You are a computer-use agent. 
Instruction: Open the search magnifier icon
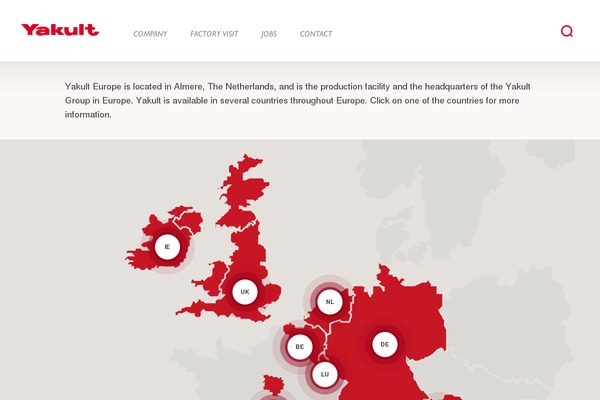click(x=567, y=31)
